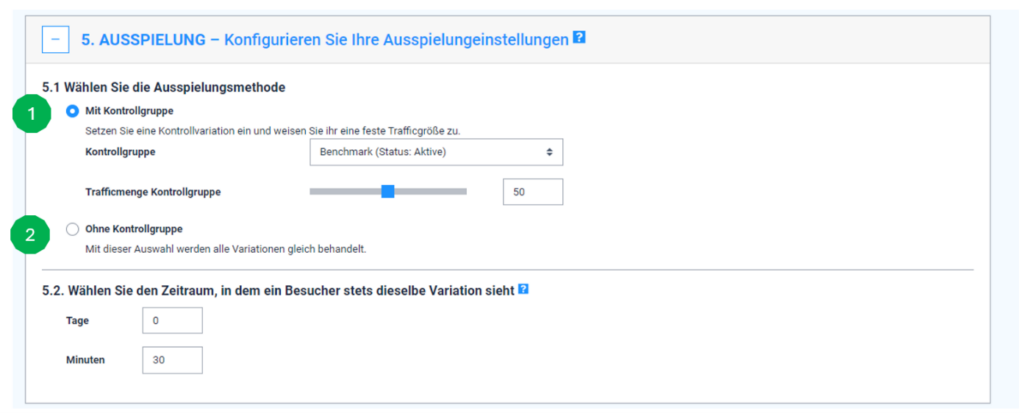
Task: Click the 'Minuten' field label
Action: [84, 359]
